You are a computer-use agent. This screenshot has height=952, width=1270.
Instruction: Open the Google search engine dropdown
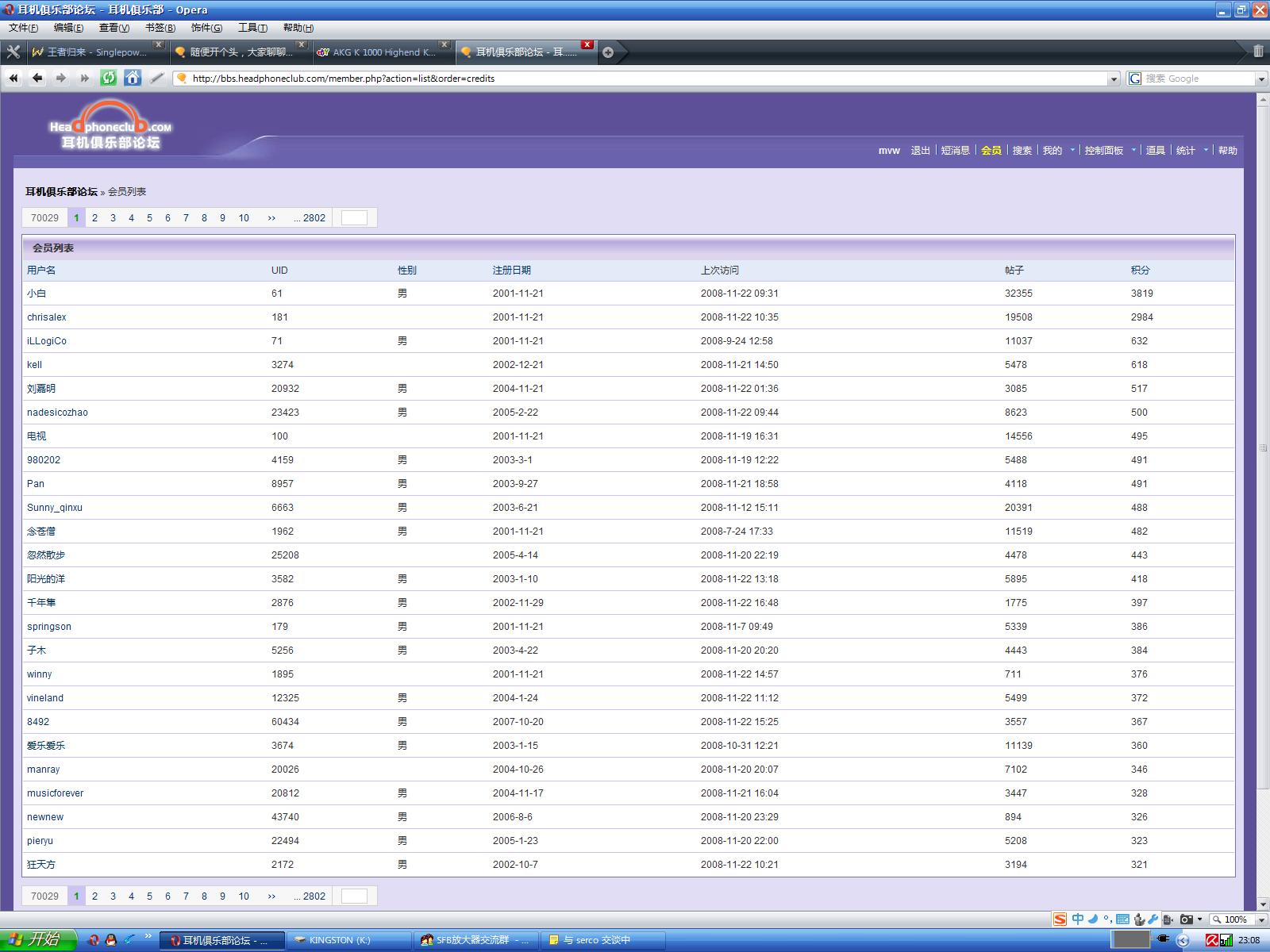(1260, 79)
